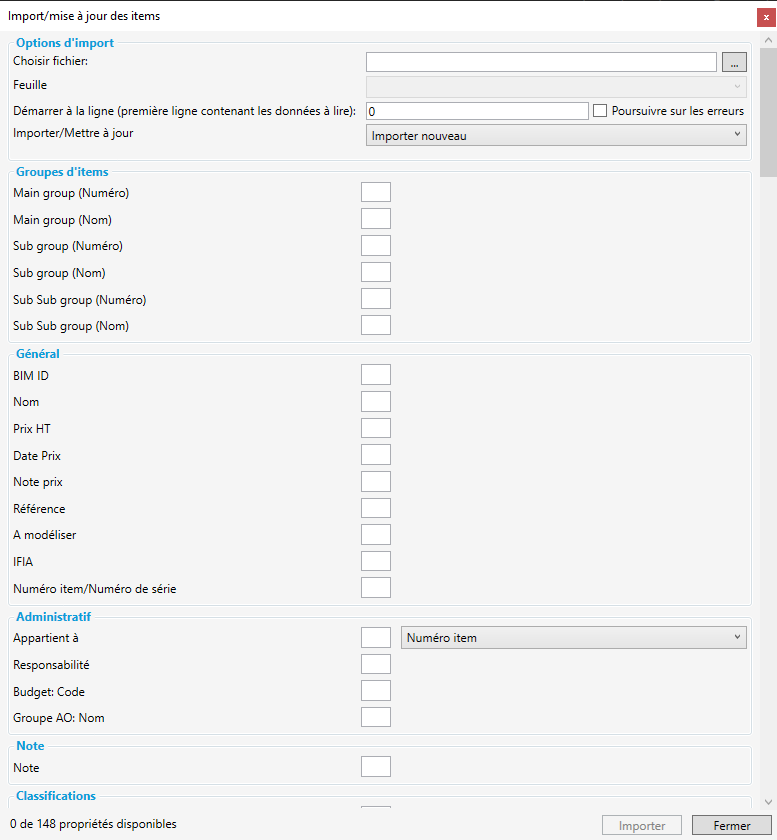Screen dimensions: 777x840
Task: Focus the Budget: Code column box
Action: 375,691
